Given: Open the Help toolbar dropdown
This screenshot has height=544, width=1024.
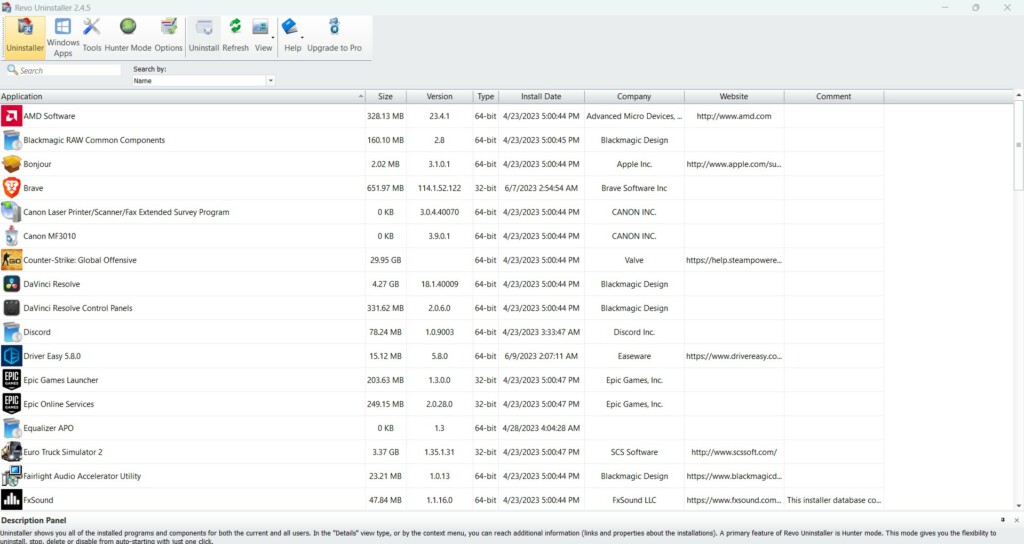Looking at the screenshot, I should 292,35.
